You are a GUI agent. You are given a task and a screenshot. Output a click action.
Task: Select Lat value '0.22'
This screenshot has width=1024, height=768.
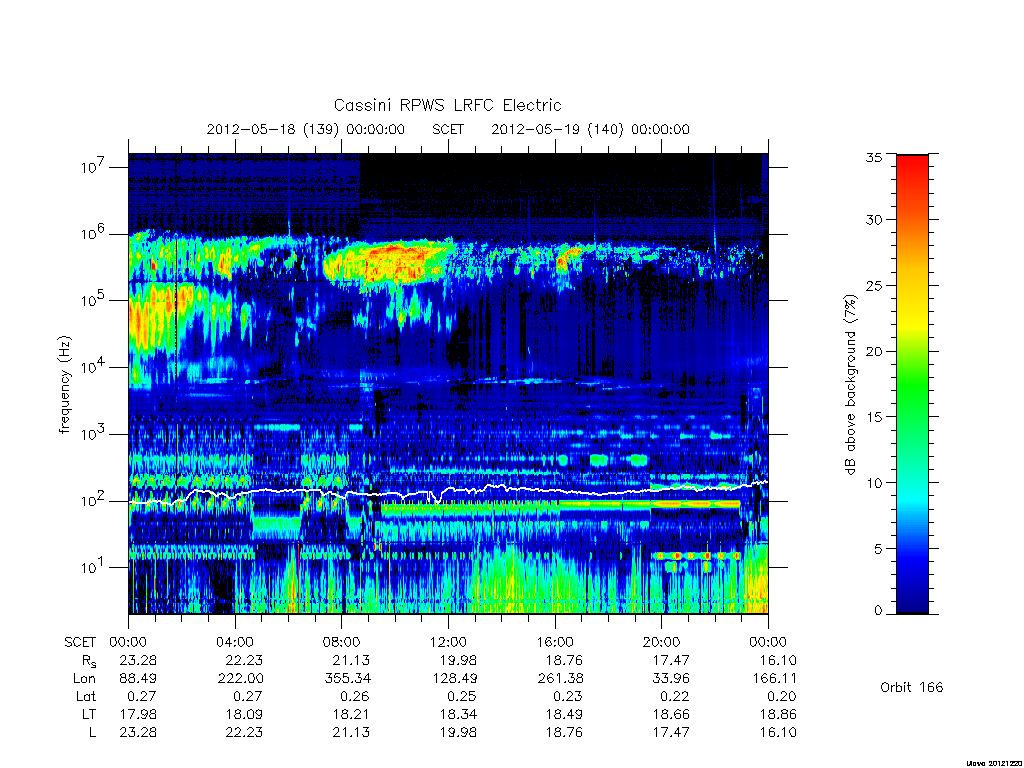tap(675, 696)
